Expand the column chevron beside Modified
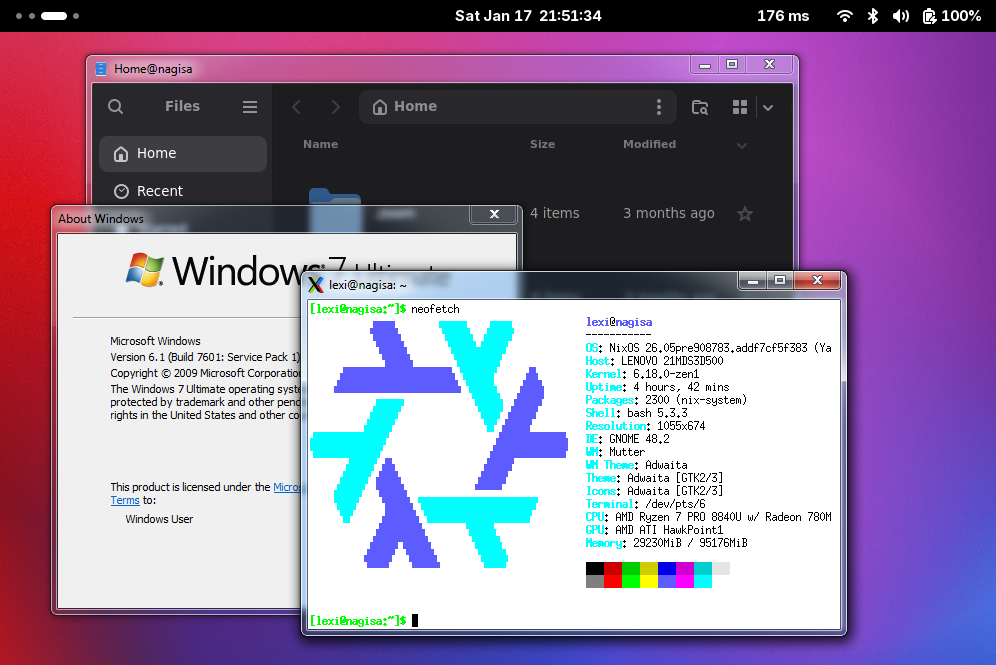The width and height of the screenshot is (996, 665). click(742, 145)
